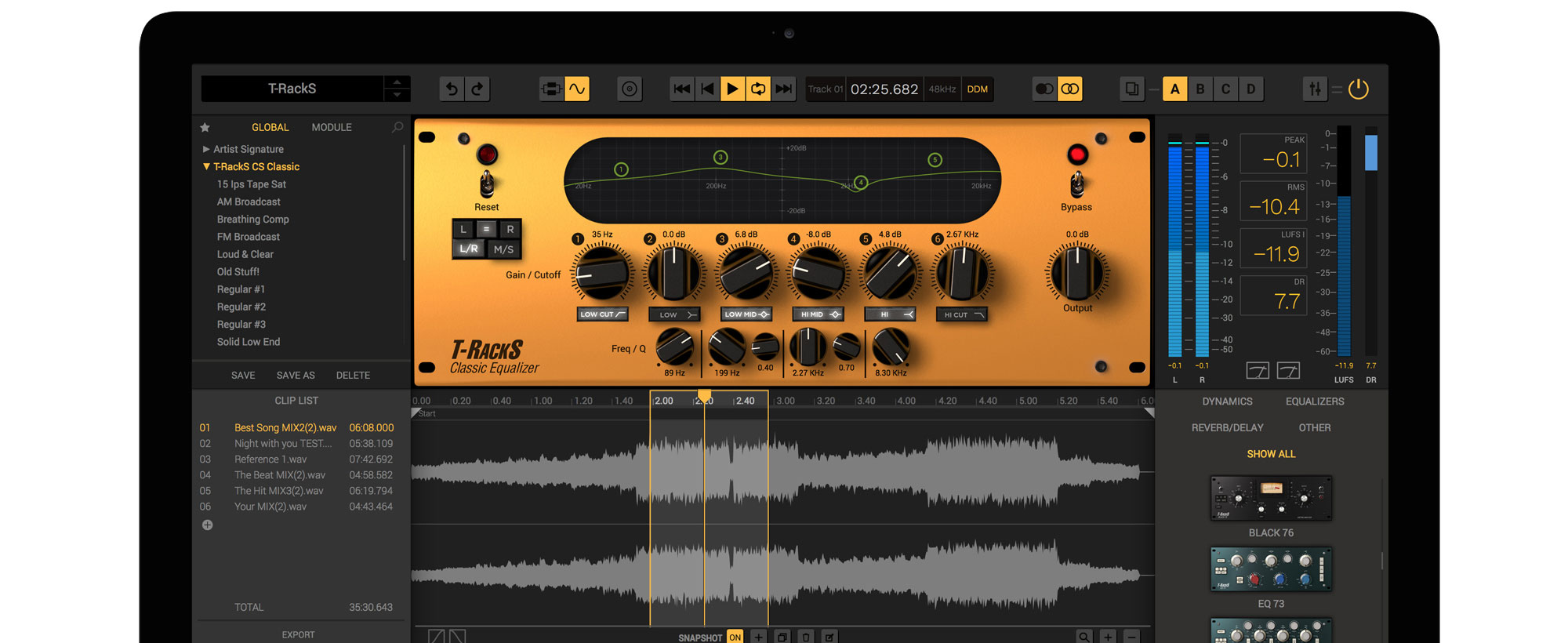Image resolution: width=1568 pixels, height=643 pixels.
Task: Skip to the next track icon
Action: (x=783, y=89)
